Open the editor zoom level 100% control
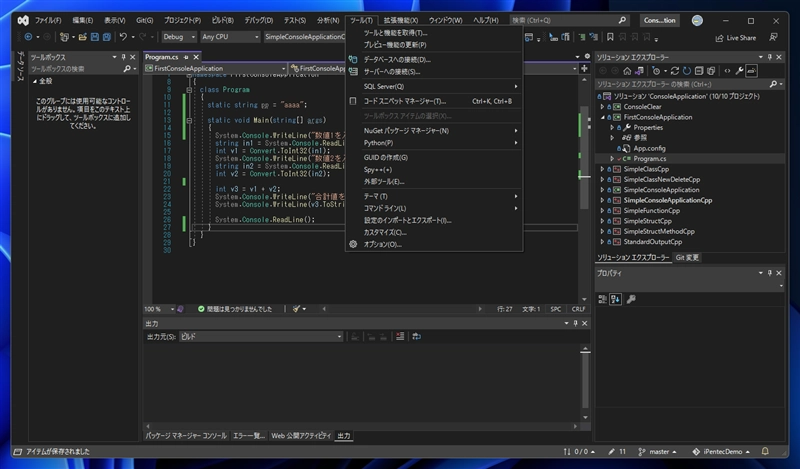The width and height of the screenshot is (800, 469). click(x=158, y=309)
